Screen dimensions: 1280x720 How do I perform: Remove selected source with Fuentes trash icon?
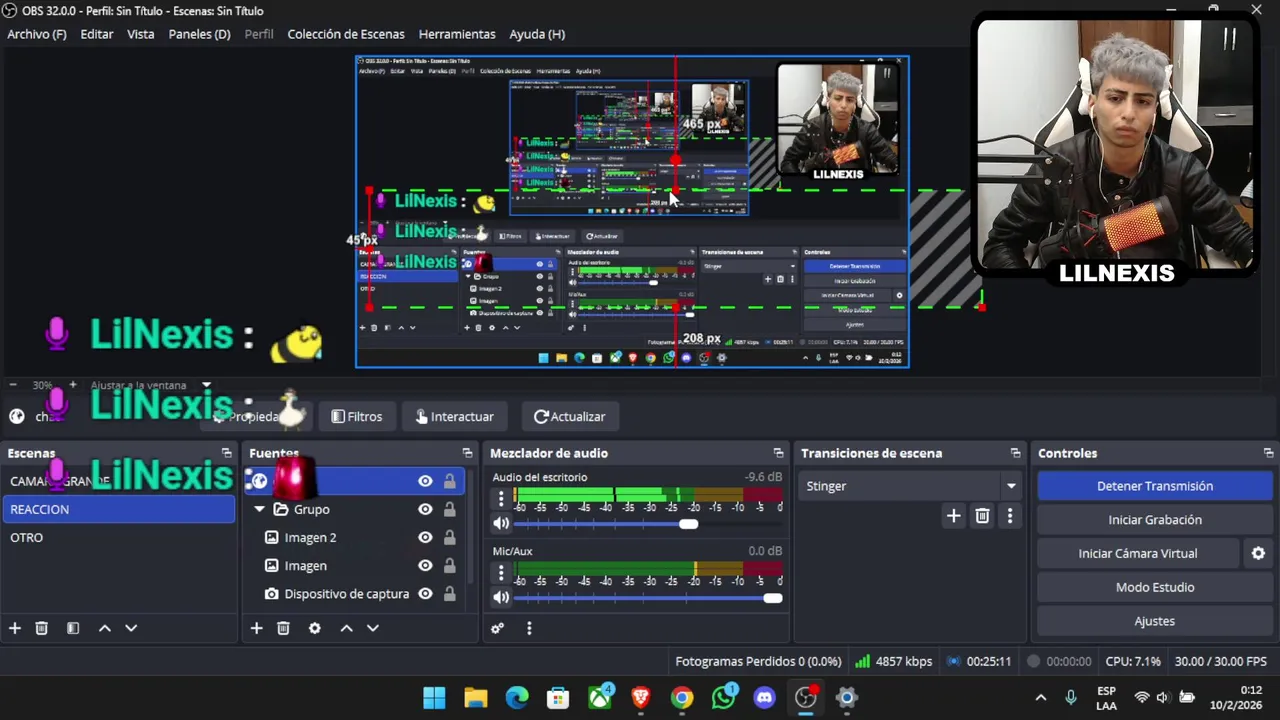284,628
